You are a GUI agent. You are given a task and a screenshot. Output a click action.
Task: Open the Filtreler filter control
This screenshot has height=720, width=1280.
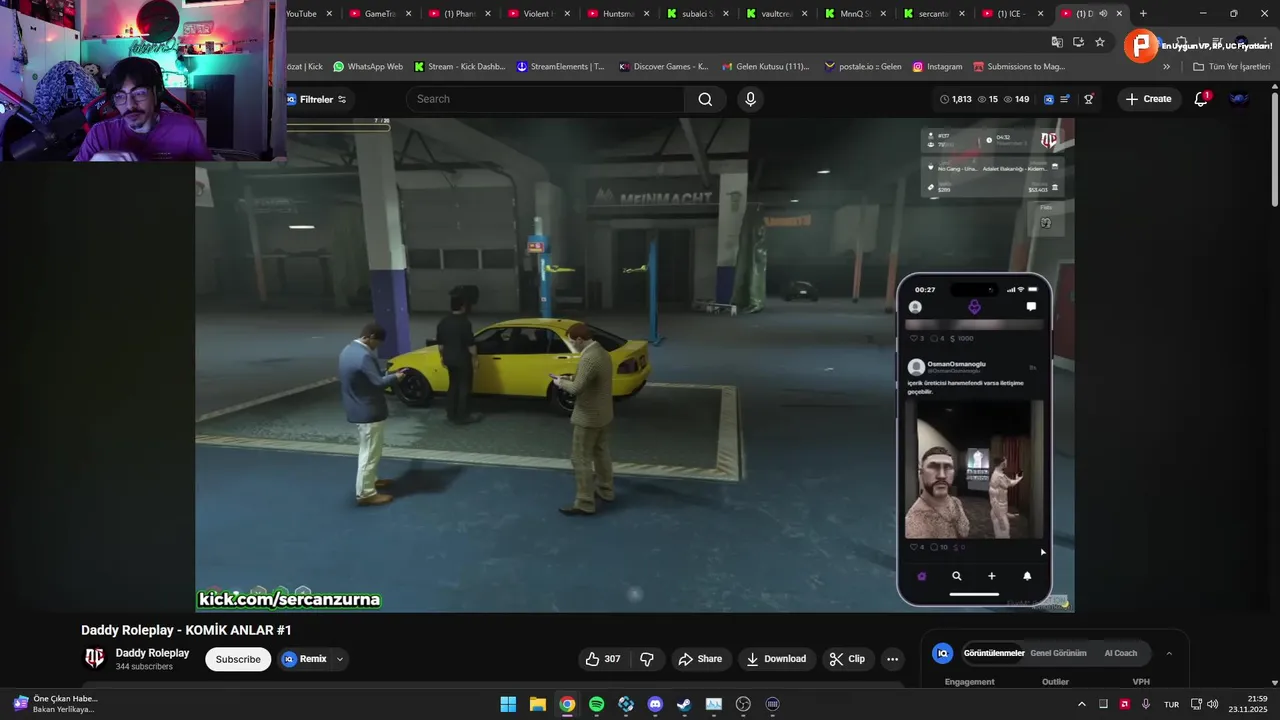coord(316,99)
